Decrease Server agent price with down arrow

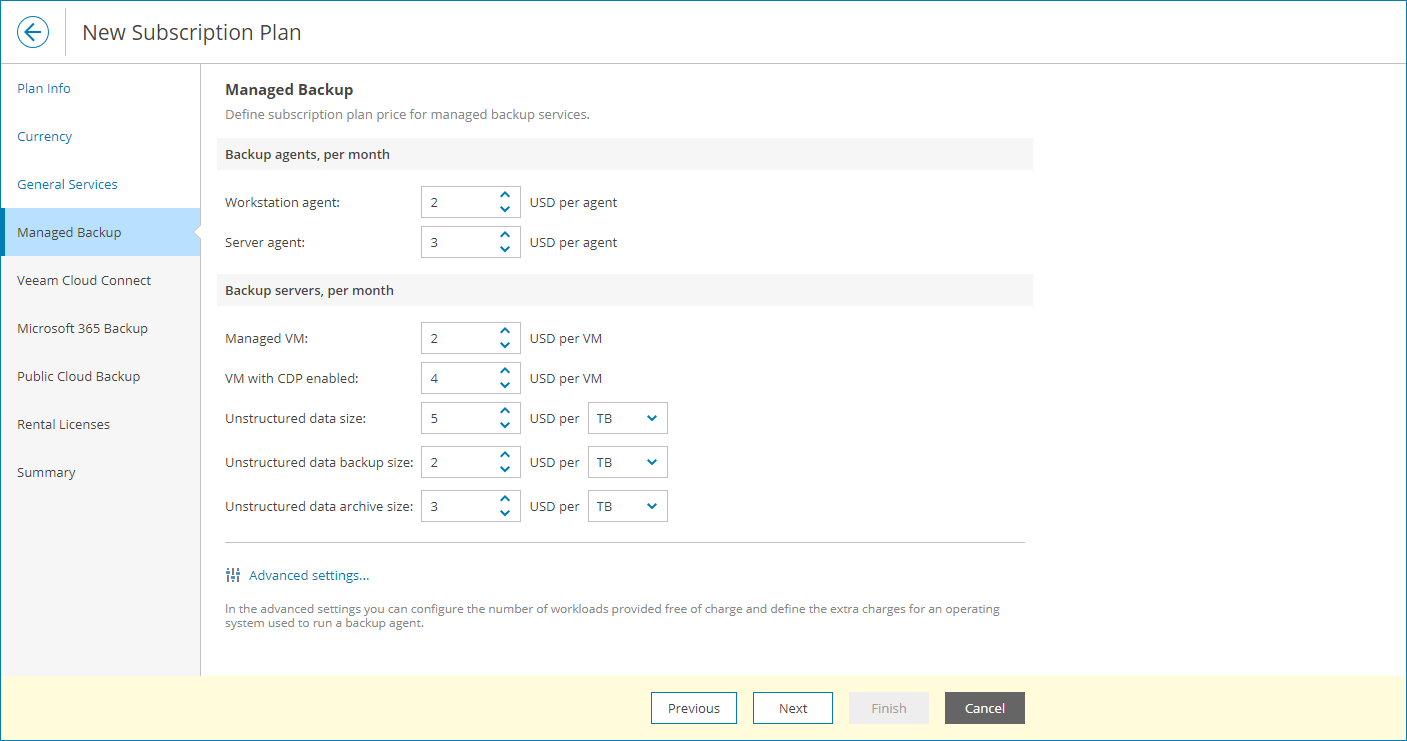[x=505, y=249]
